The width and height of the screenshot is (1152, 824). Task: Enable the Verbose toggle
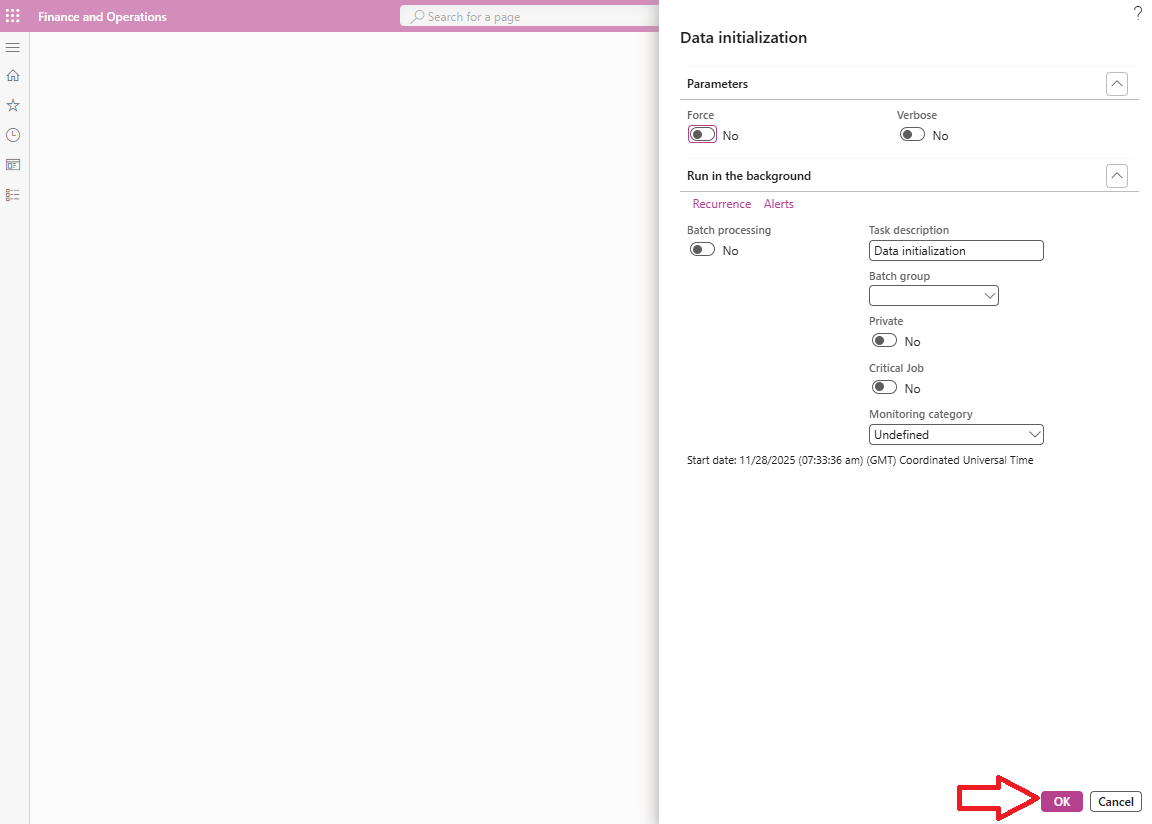point(912,135)
